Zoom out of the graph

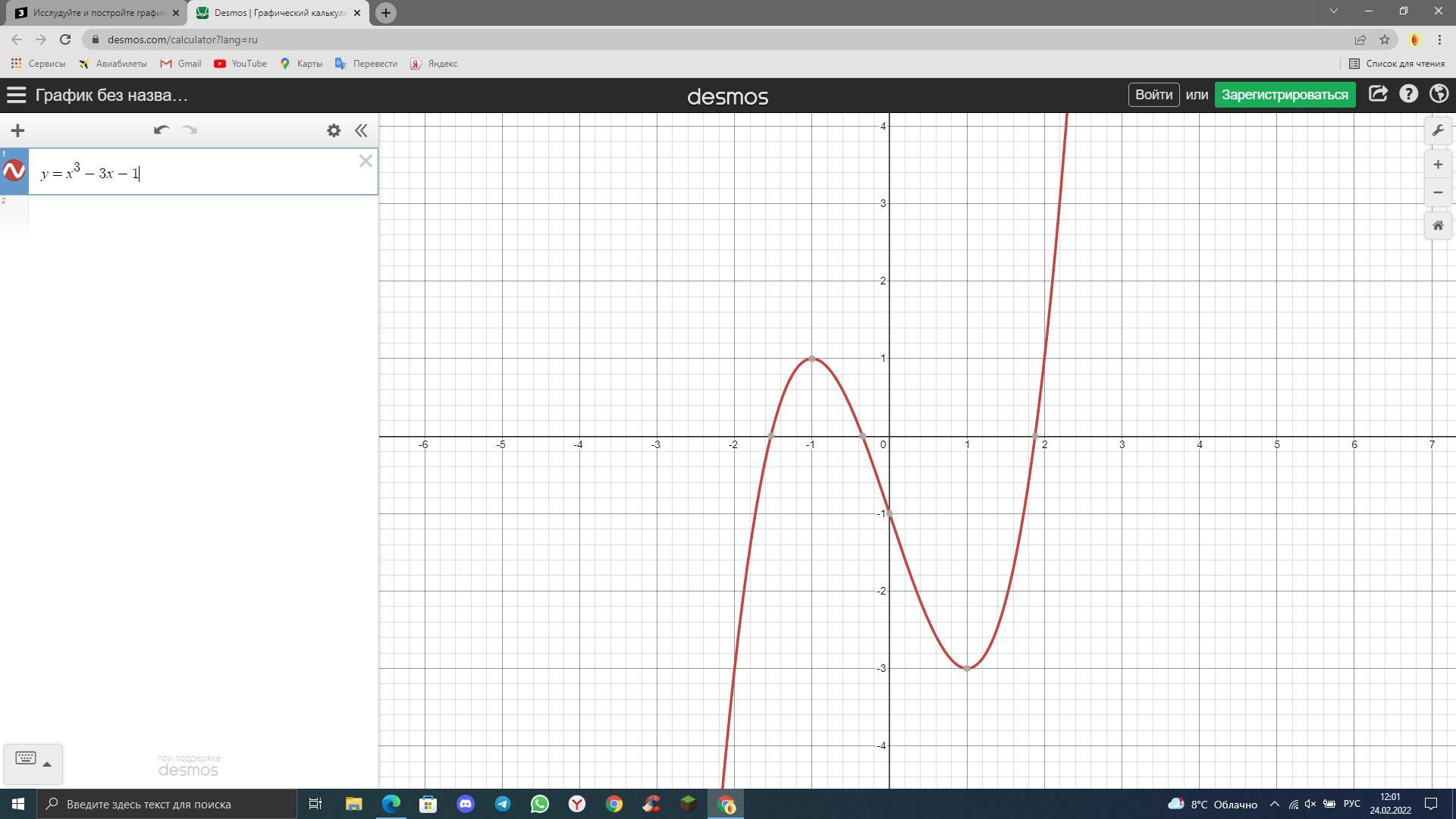click(x=1437, y=193)
